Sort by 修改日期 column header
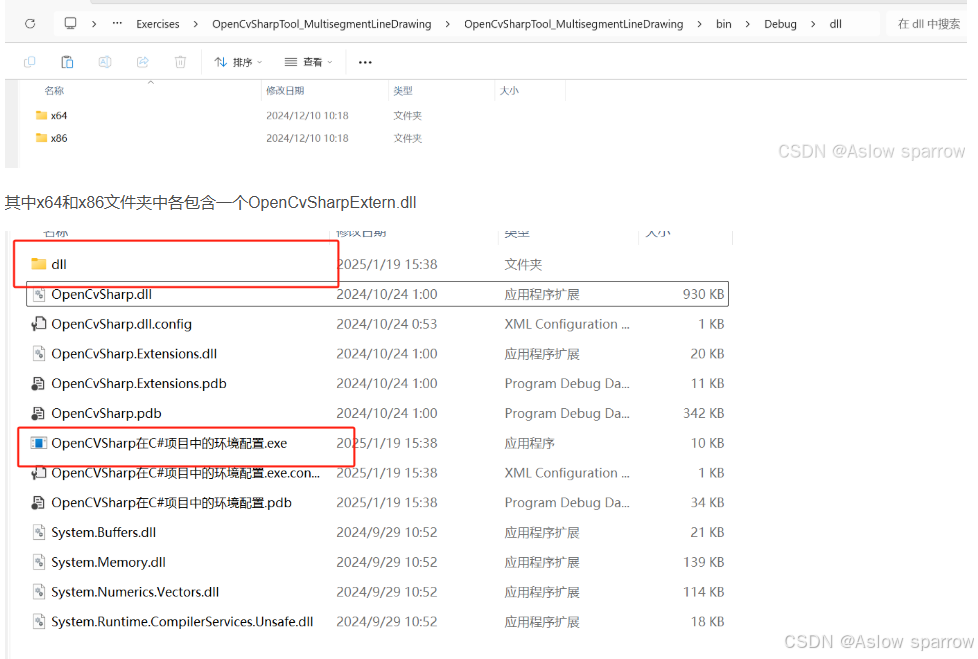 click(x=285, y=90)
